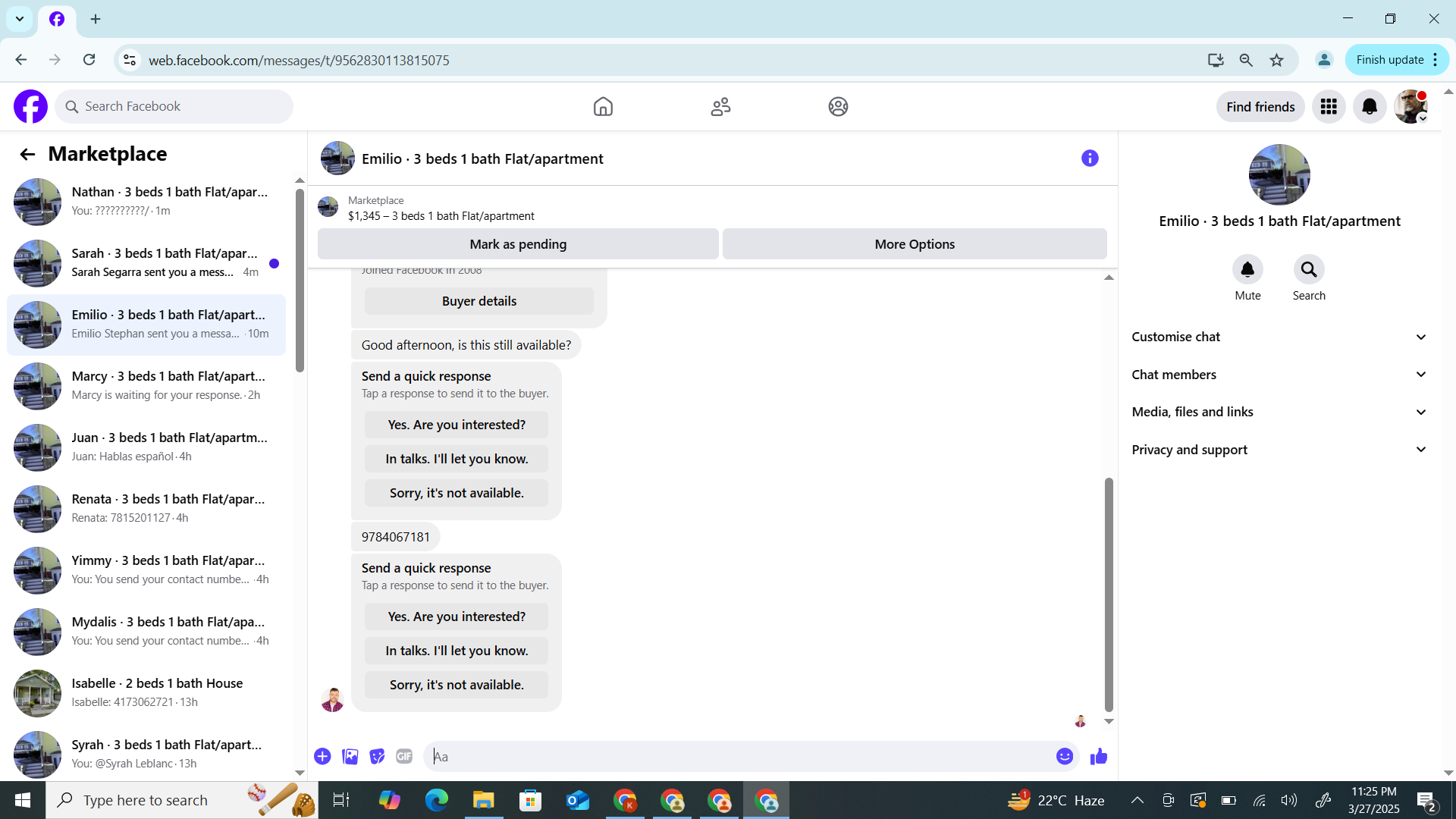The width and height of the screenshot is (1456, 819).
Task: Click More Options button
Action: [915, 244]
